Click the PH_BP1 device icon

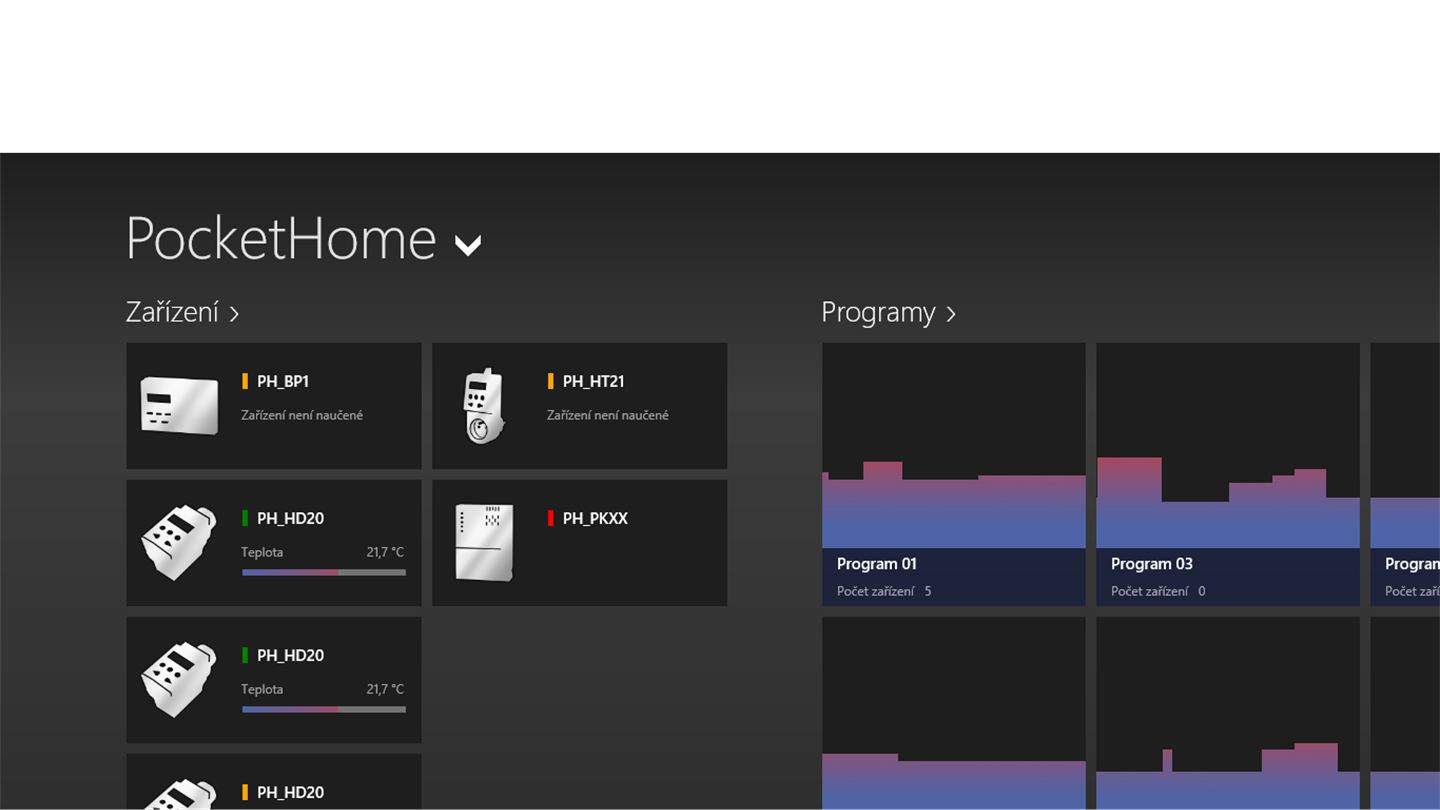(x=179, y=405)
